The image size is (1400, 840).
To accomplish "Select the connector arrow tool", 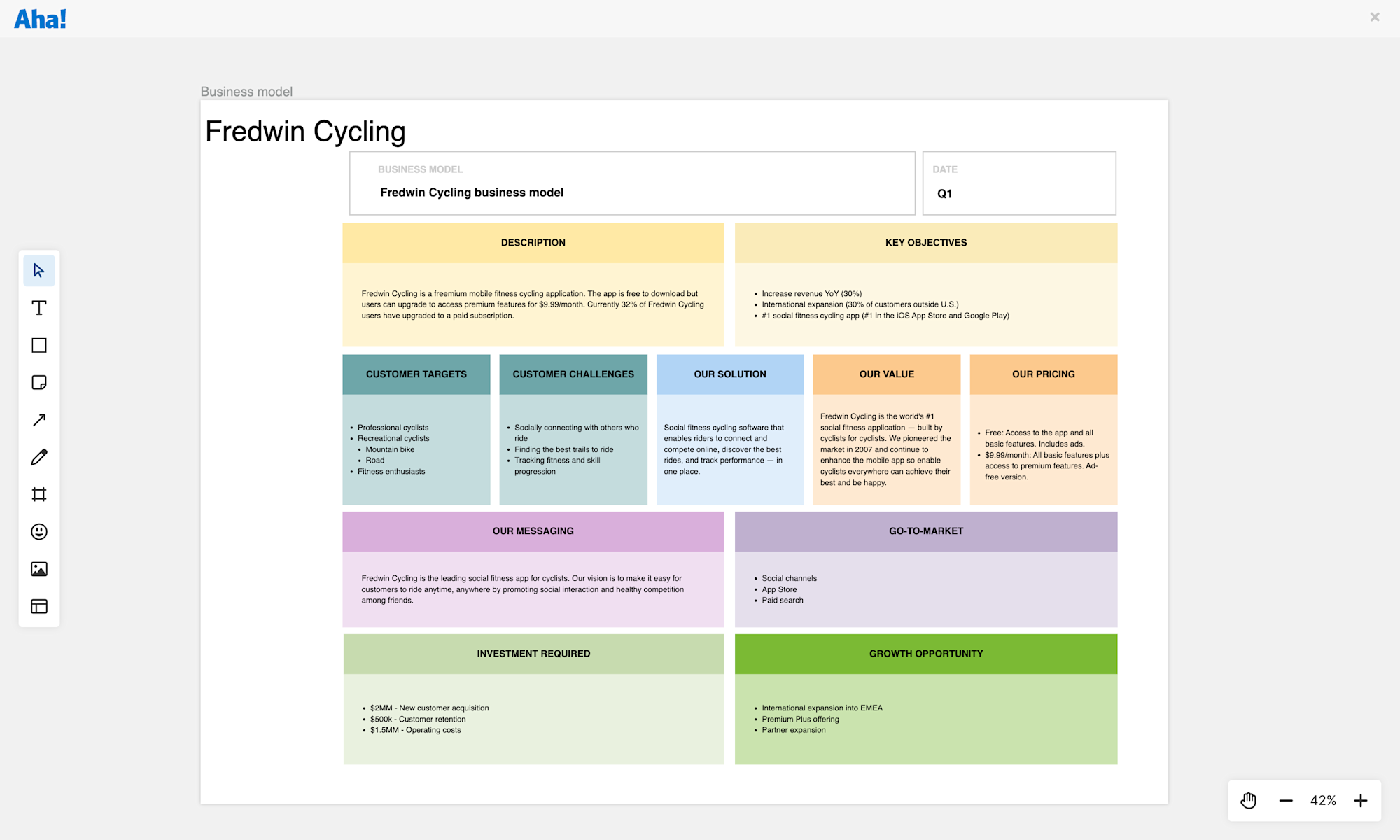I will [39, 419].
